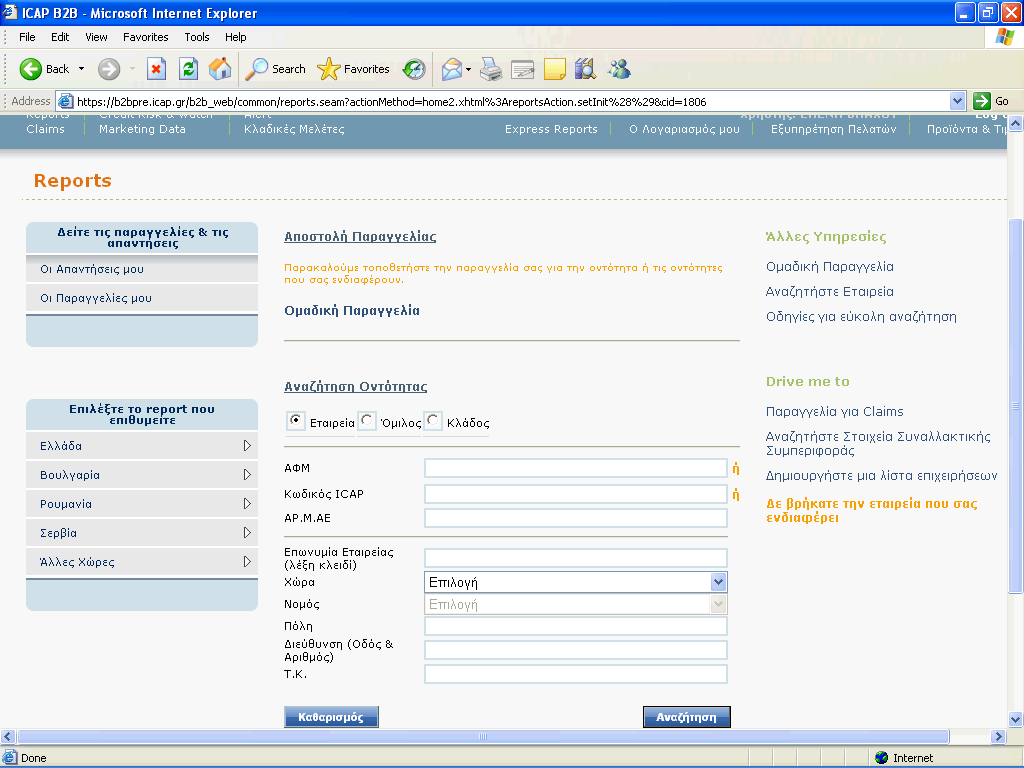Image resolution: width=1024 pixels, height=768 pixels.
Task: Click the Stop loading icon
Action: [x=156, y=69]
